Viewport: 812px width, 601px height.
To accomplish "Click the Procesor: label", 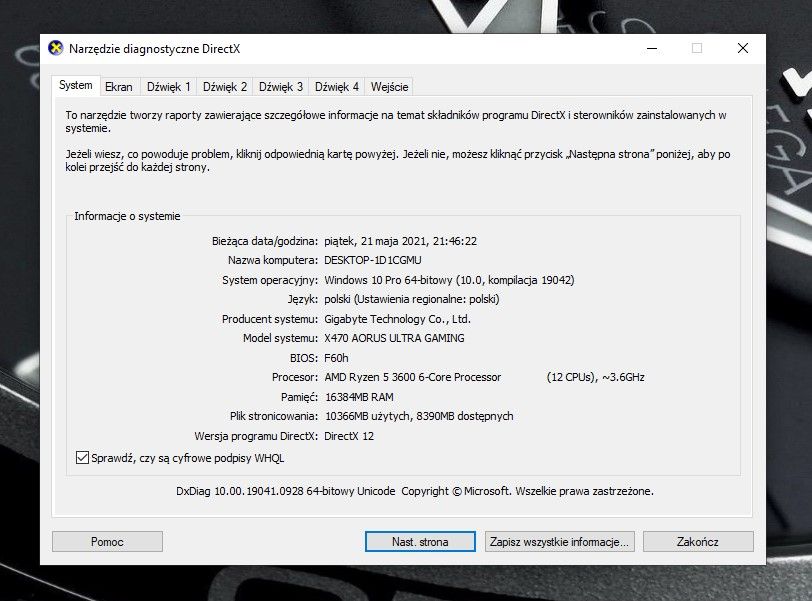I will [295, 377].
